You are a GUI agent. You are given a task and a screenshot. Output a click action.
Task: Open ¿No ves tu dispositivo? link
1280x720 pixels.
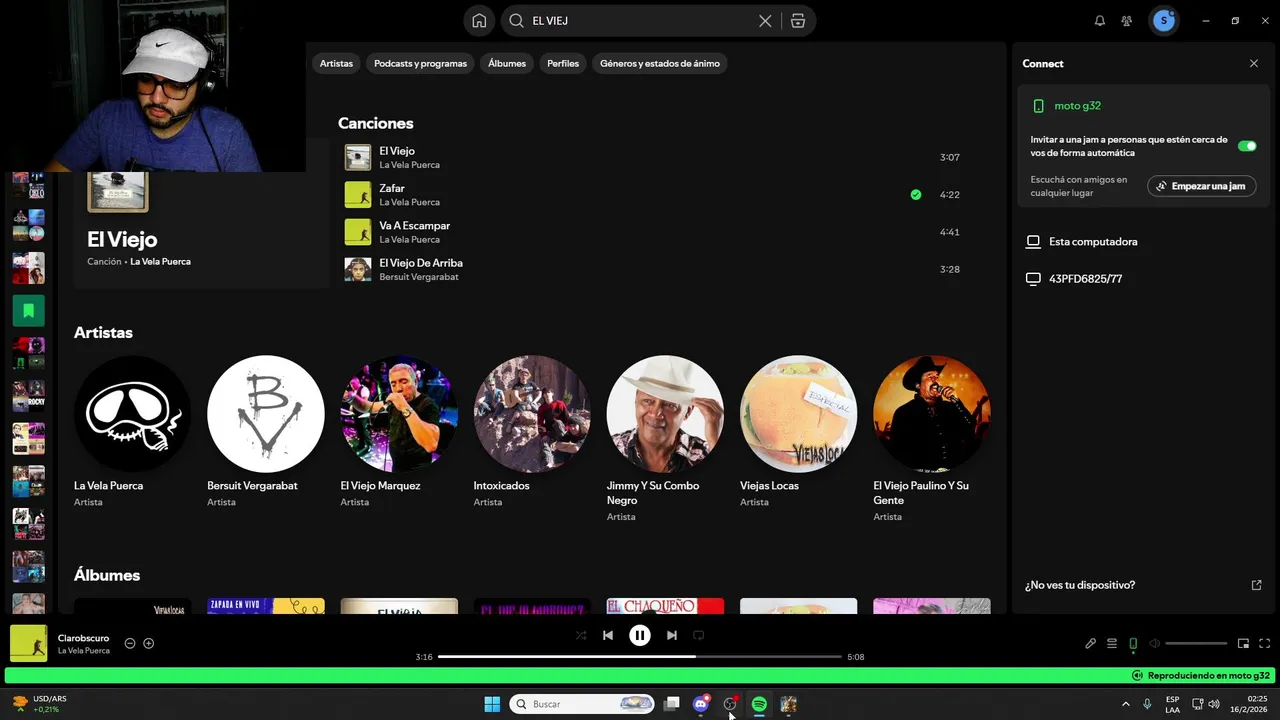1080,585
